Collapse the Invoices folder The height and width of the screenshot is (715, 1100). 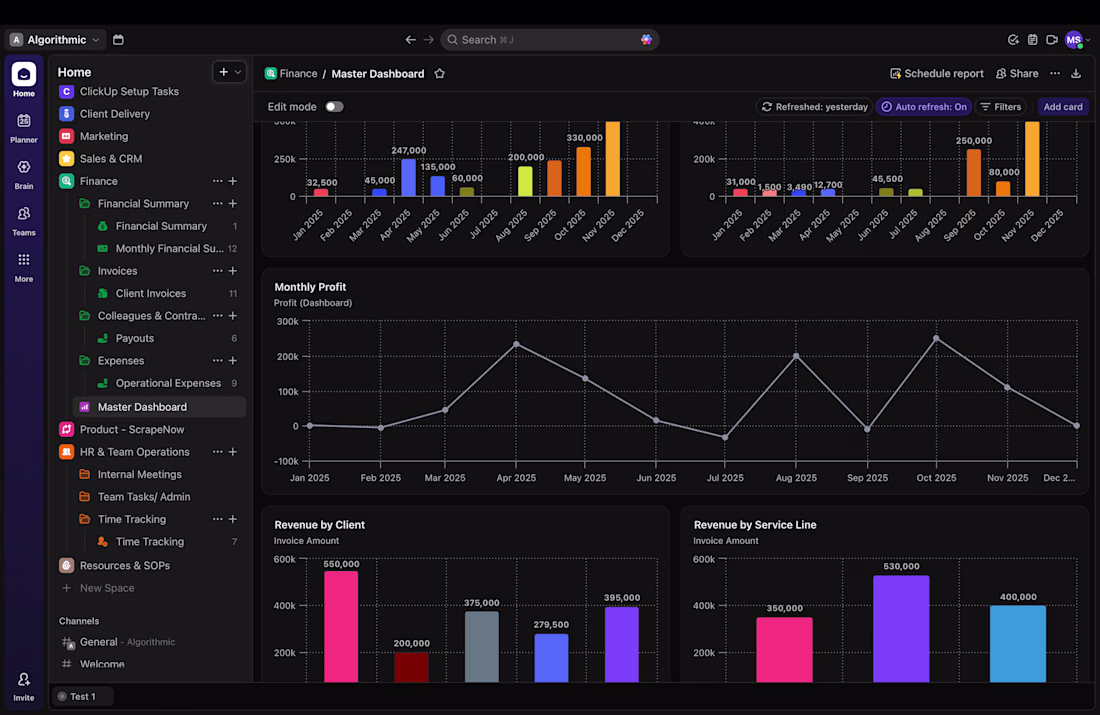click(85, 271)
